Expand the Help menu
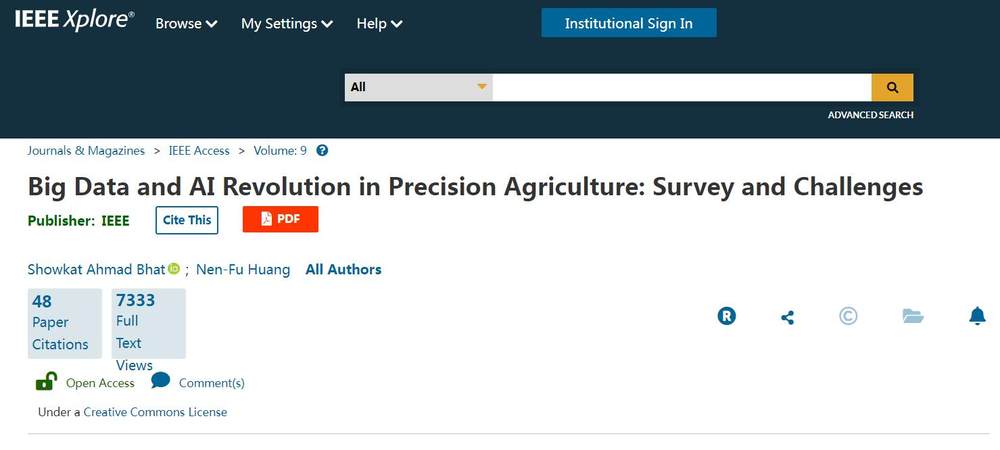 [380, 24]
